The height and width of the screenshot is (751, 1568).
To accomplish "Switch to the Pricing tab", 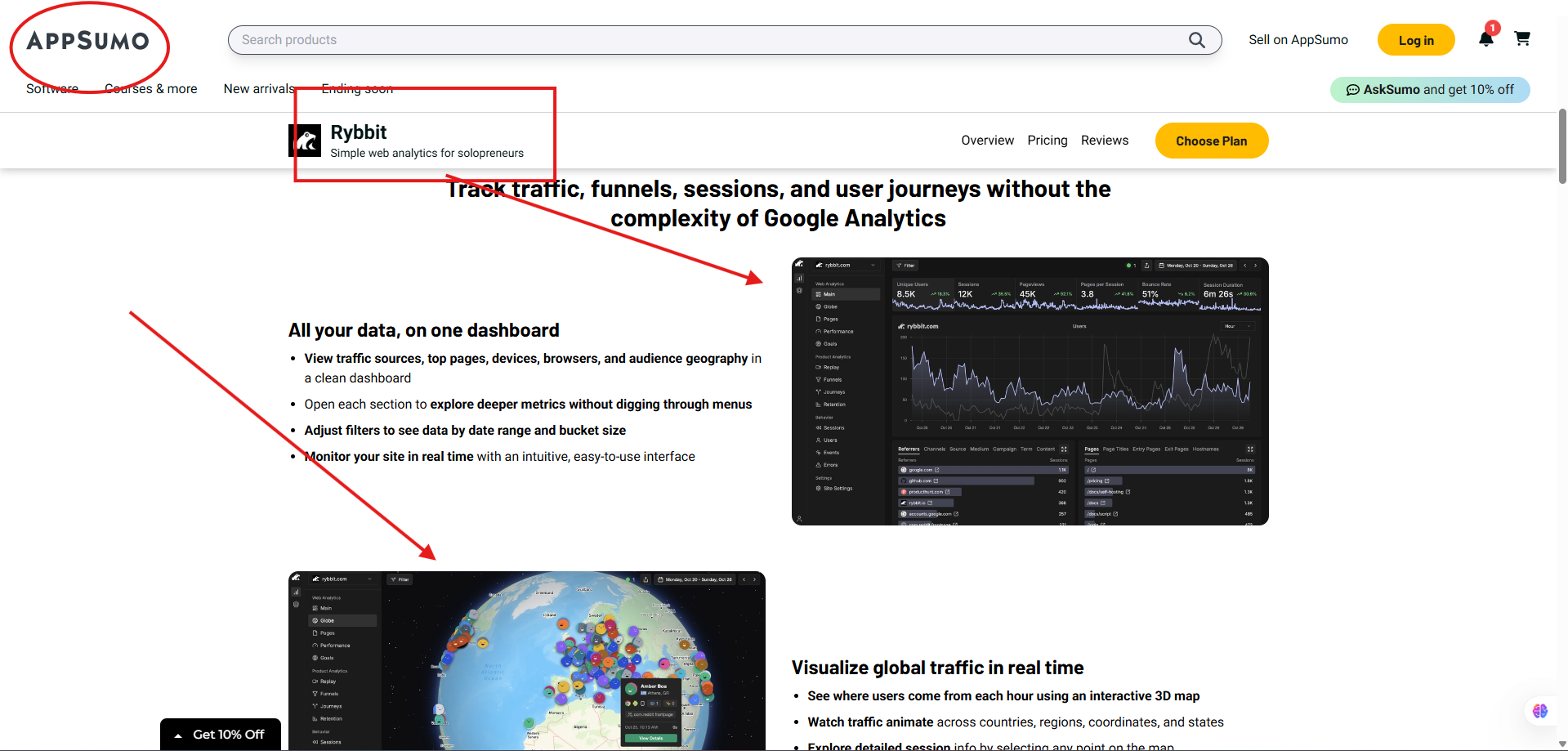I will tap(1047, 140).
